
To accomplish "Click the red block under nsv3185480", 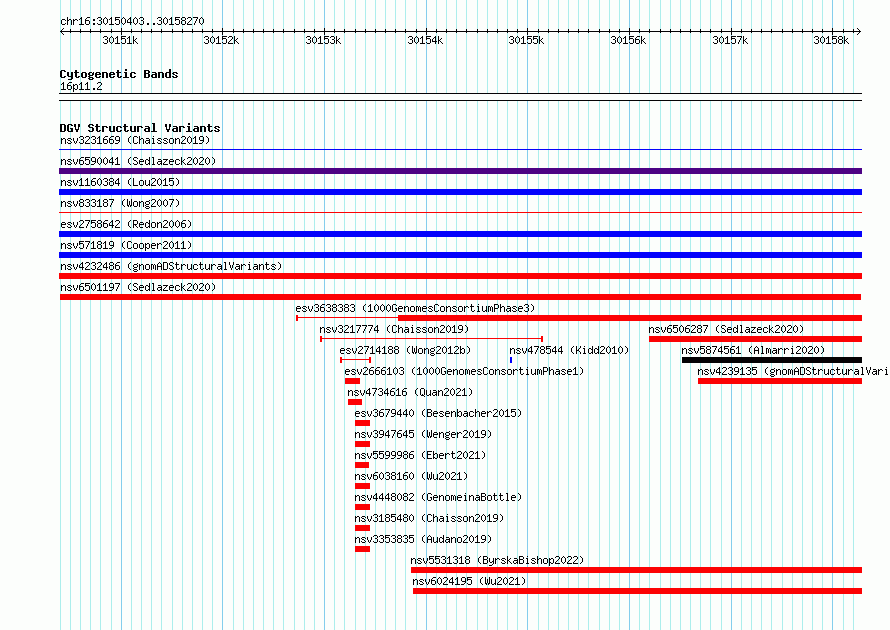I will click(x=362, y=528).
